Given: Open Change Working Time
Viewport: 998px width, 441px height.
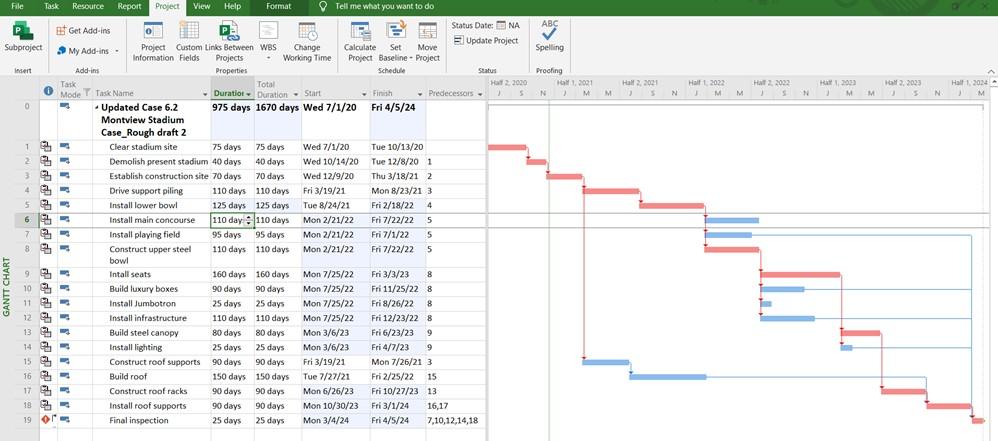Looking at the screenshot, I should point(307,41).
